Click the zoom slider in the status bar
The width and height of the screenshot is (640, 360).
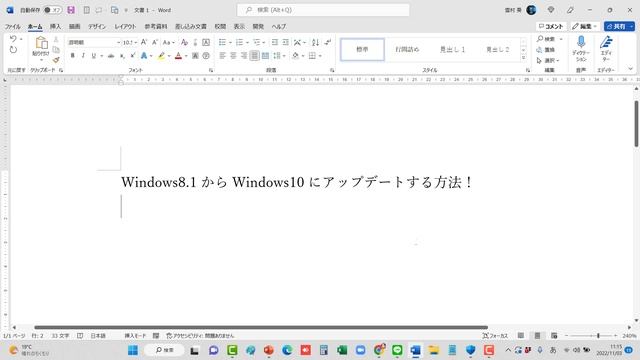(x=591, y=336)
